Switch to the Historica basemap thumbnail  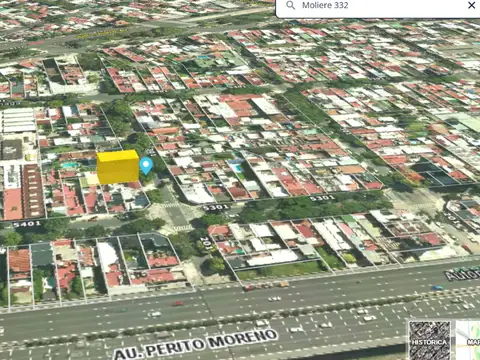coord(429,340)
